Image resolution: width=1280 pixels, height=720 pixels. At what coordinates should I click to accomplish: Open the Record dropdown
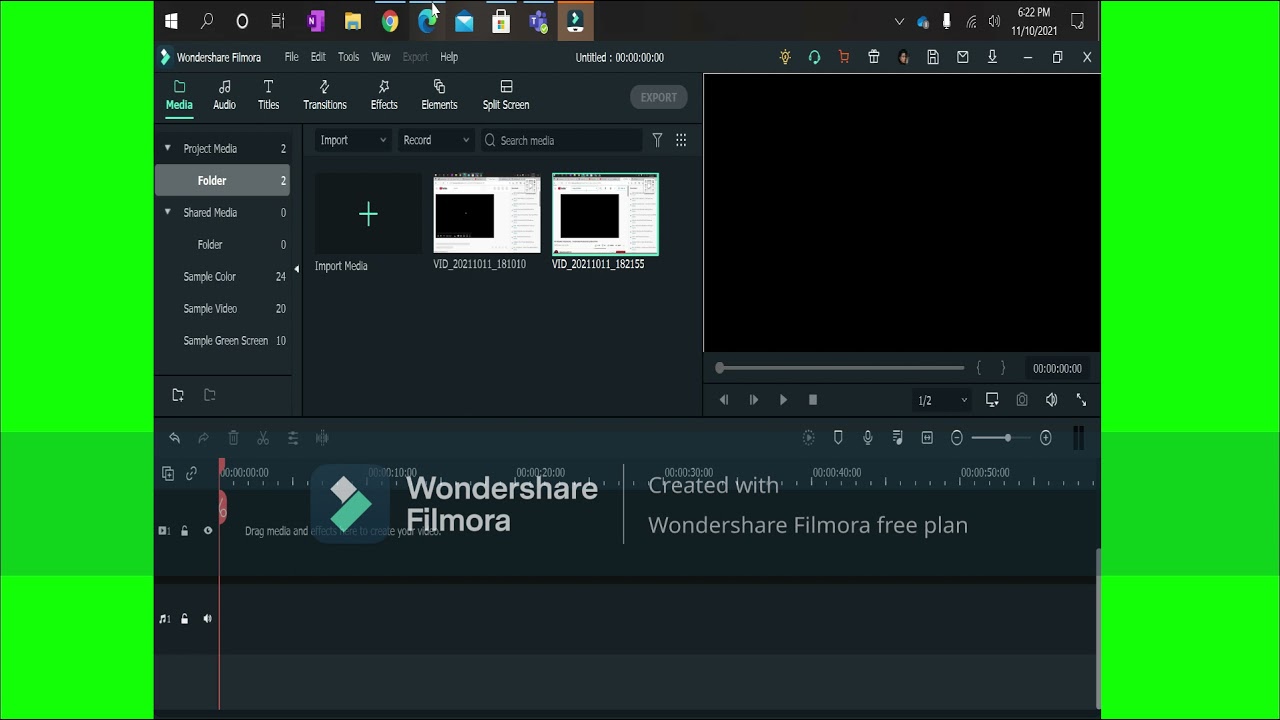point(435,140)
